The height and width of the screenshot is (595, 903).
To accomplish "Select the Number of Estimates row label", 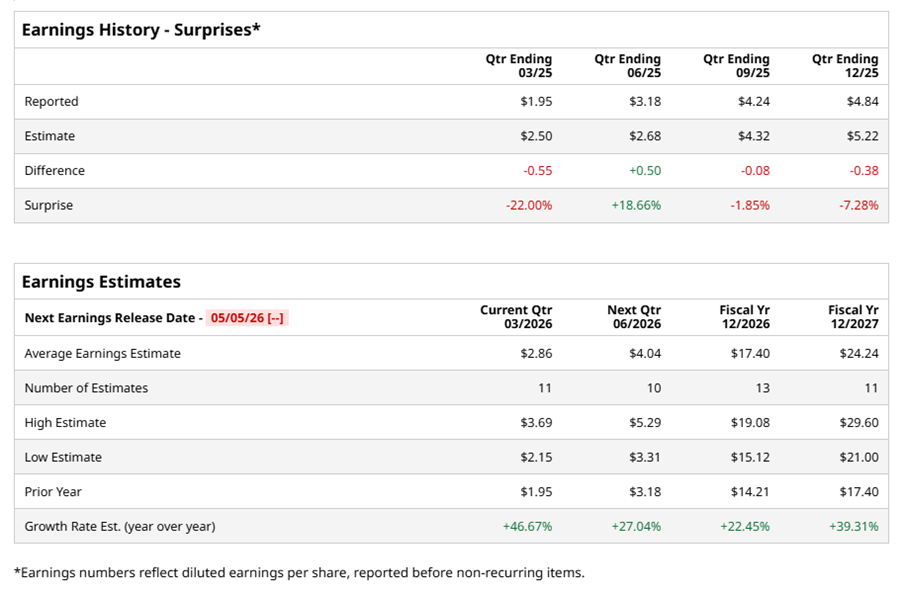I will 85,388.
